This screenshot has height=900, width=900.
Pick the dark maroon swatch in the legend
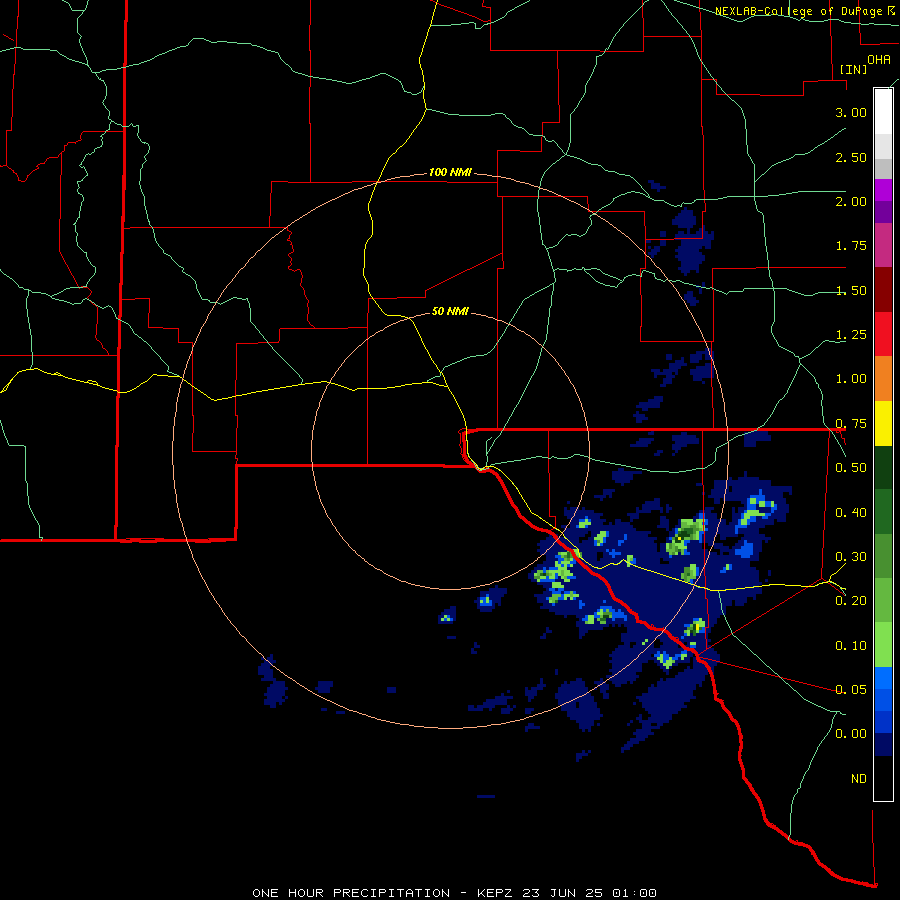[883, 290]
